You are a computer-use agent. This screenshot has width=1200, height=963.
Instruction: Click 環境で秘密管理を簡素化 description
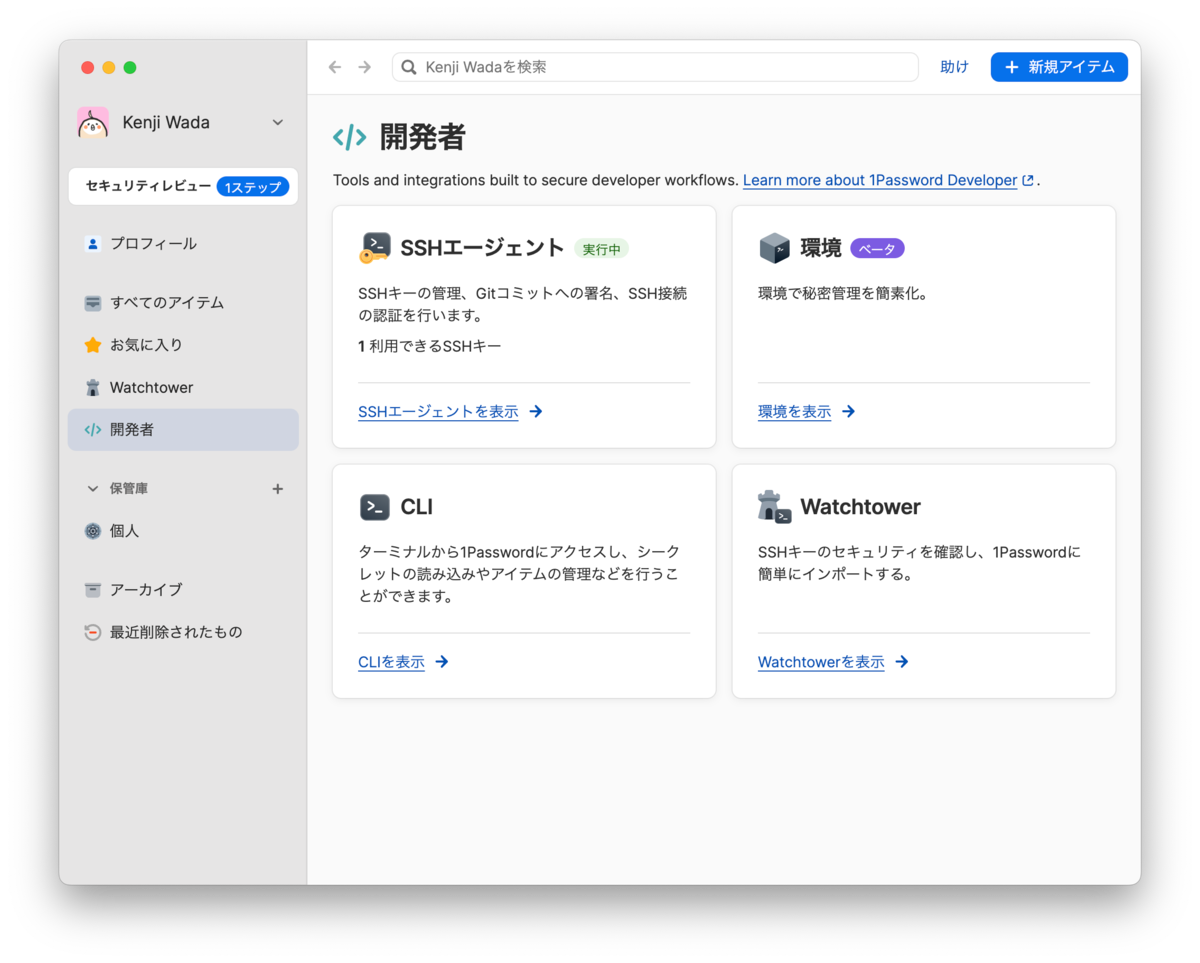click(843, 294)
